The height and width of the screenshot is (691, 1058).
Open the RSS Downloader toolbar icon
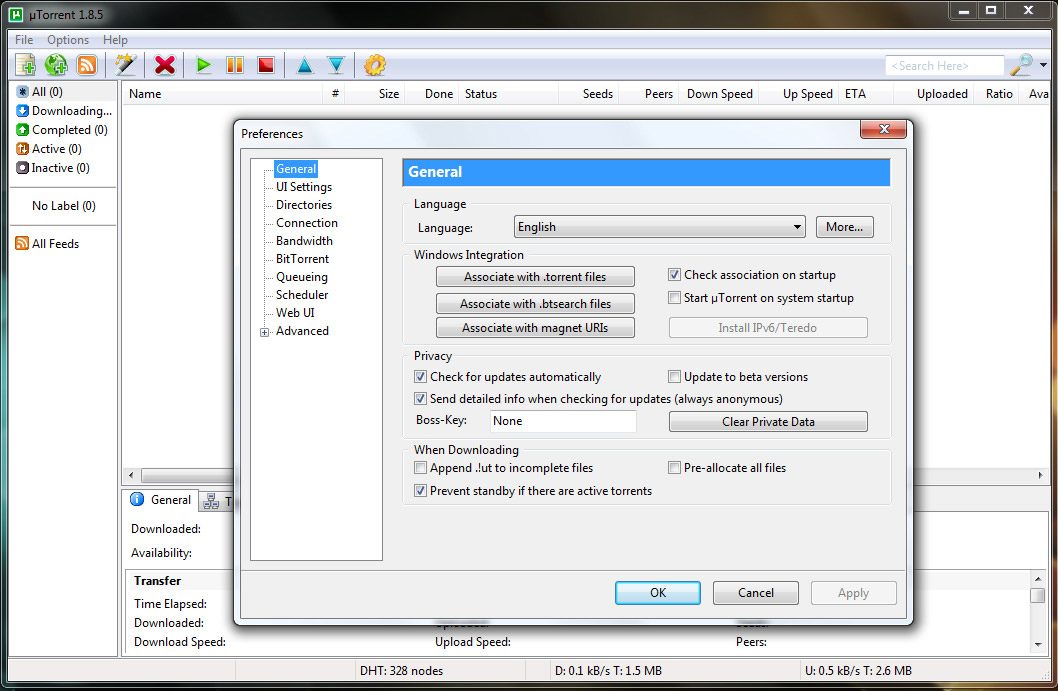point(87,65)
